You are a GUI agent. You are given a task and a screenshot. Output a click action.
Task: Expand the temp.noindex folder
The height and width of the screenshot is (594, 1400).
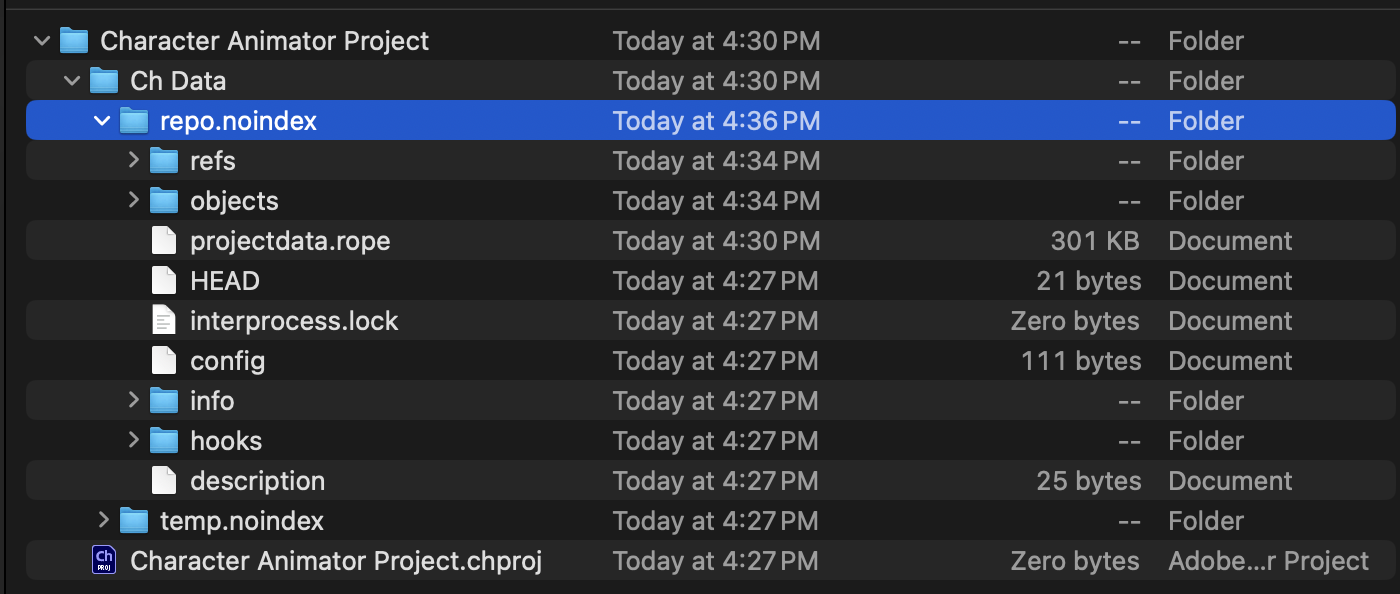(x=103, y=521)
